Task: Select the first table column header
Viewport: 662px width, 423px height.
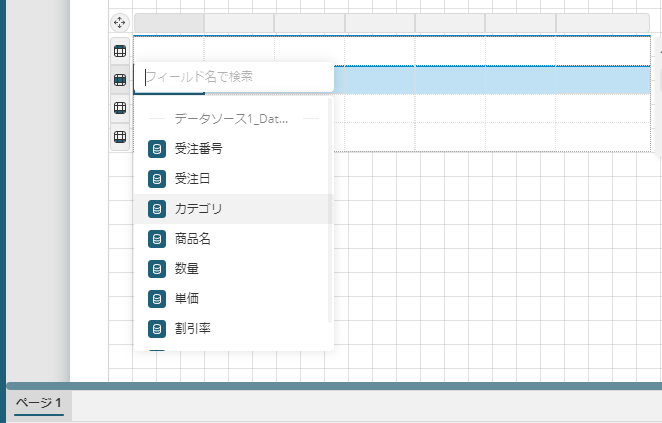Action: pos(169,22)
